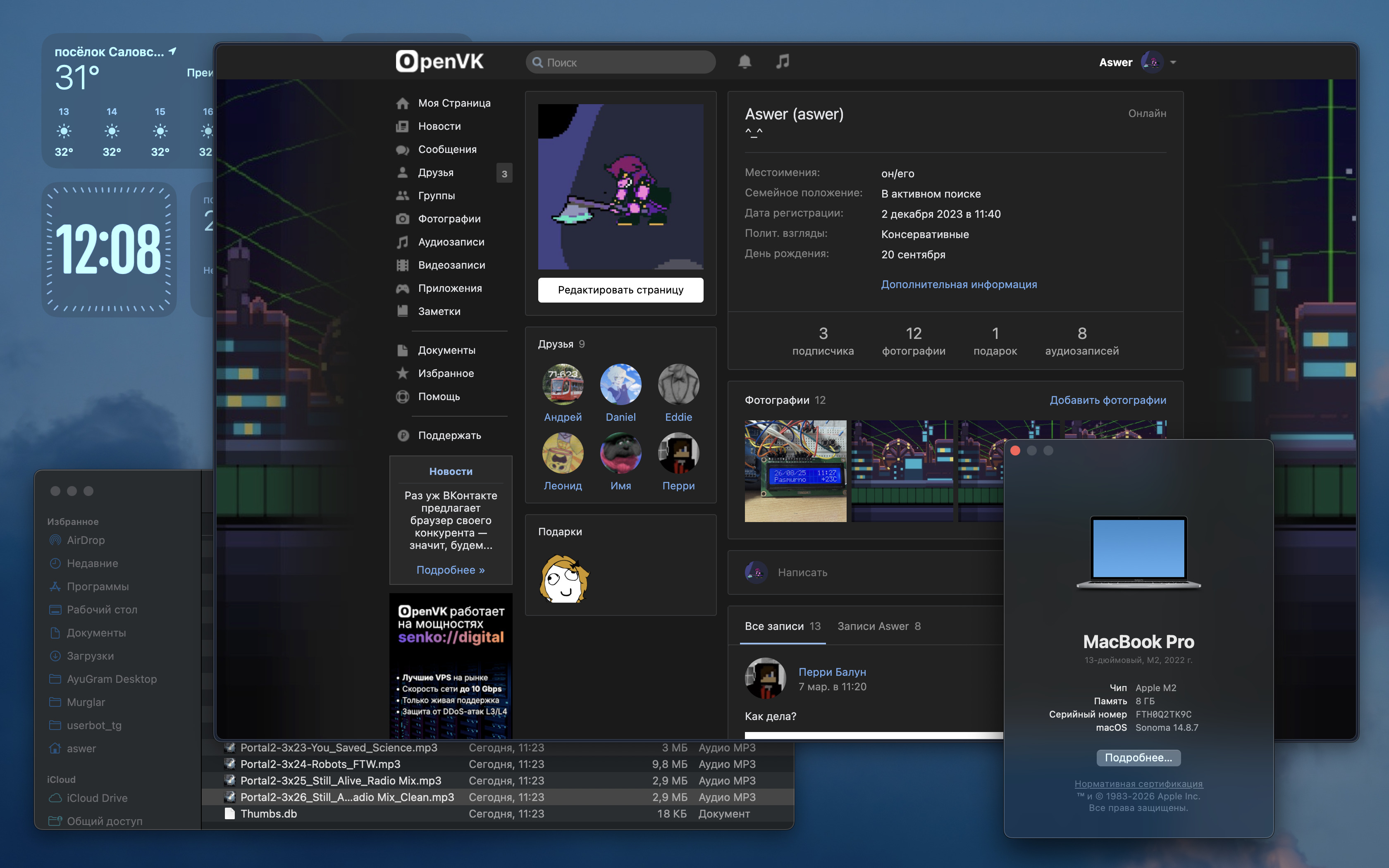1389x868 pixels.
Task: Switch to the Все записи tab
Action: click(783, 626)
